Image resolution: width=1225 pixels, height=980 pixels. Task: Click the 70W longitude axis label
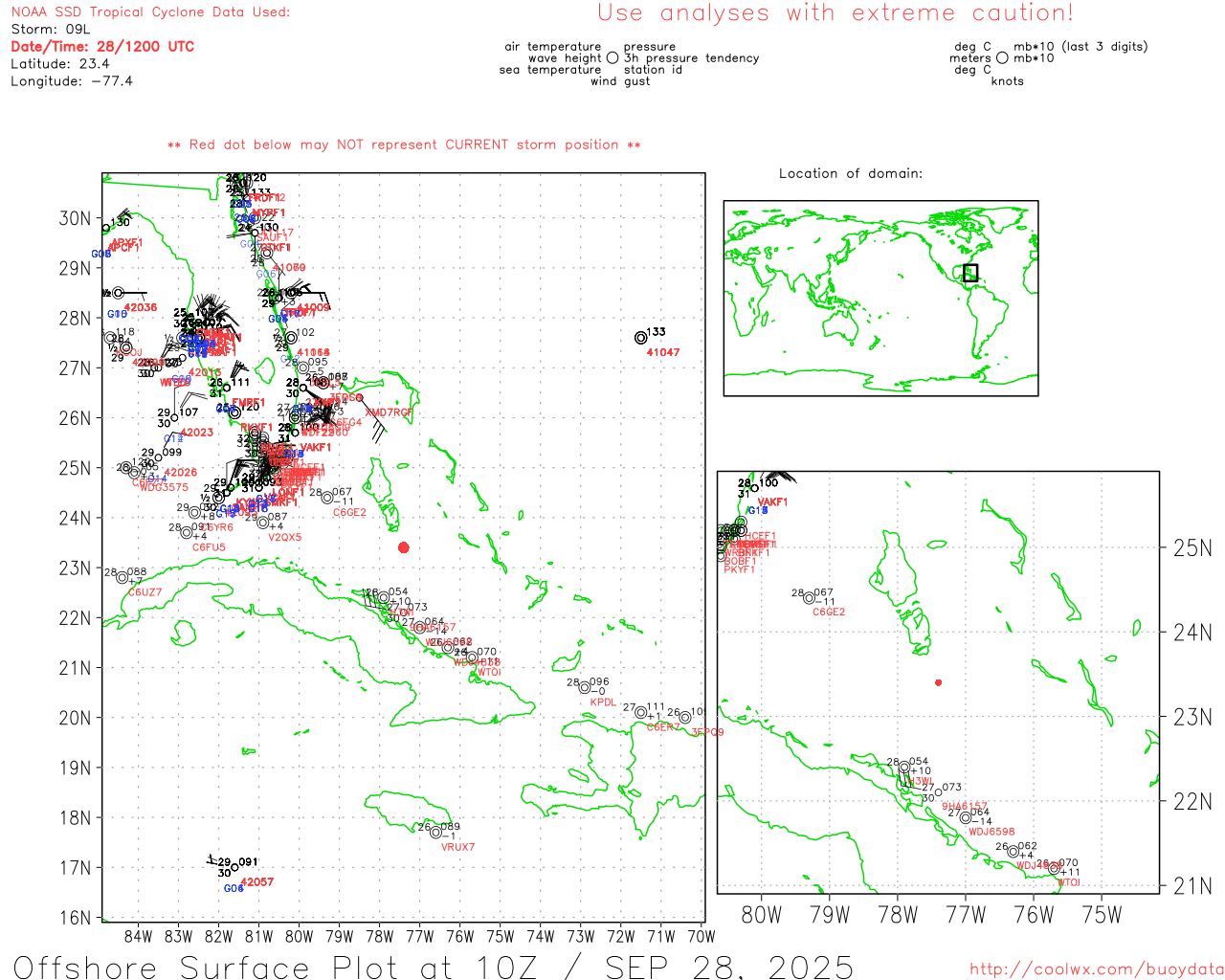pos(702,936)
